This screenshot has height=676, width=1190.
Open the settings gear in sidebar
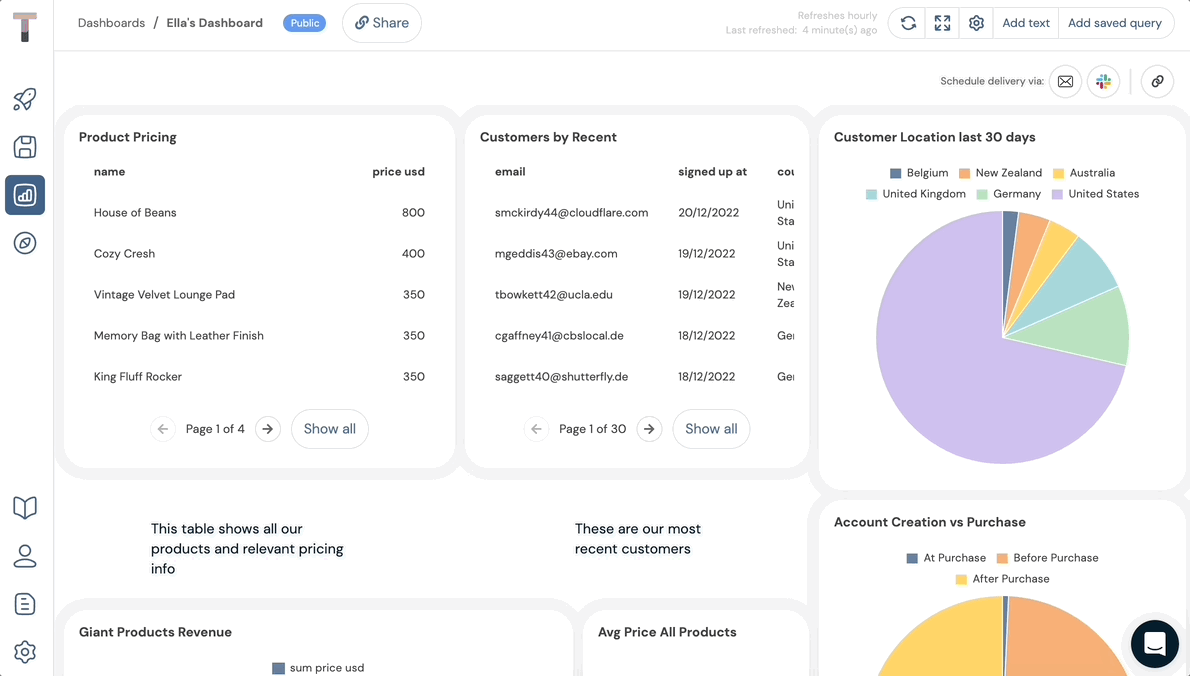(x=25, y=652)
